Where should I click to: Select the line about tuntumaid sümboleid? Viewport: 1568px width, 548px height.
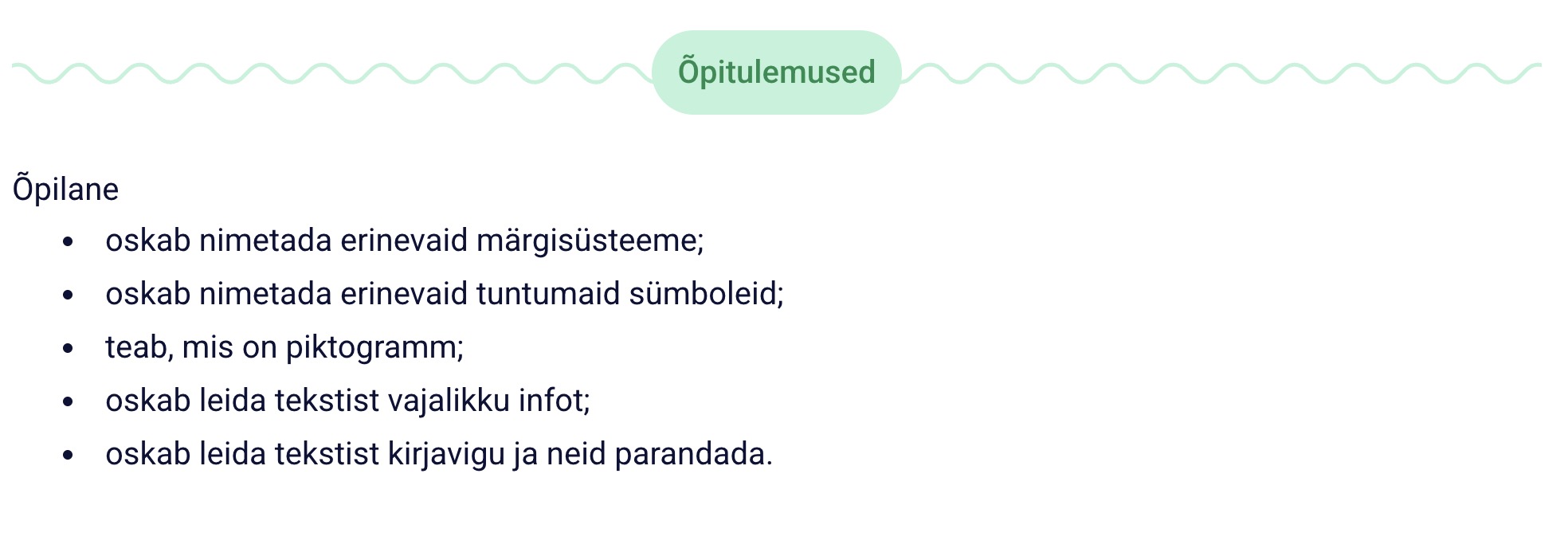pos(444,294)
